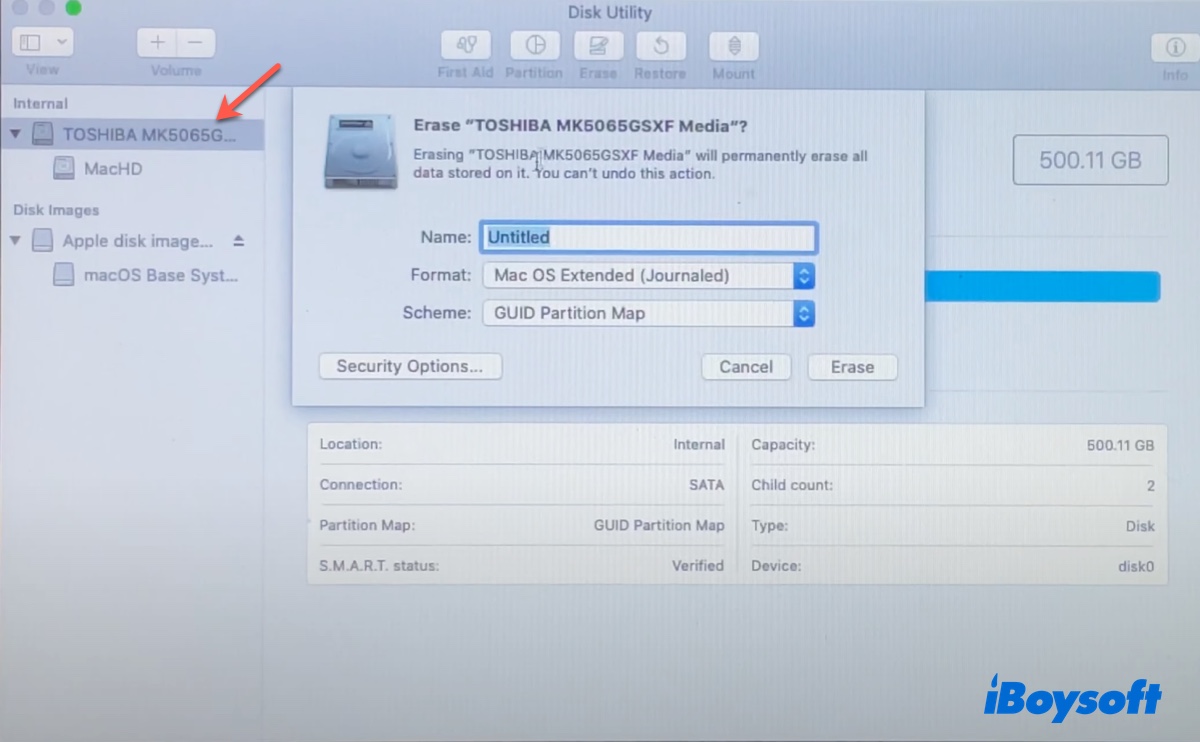Collapse the Apple disk image triangle
This screenshot has width=1200, height=742.
tap(16, 241)
